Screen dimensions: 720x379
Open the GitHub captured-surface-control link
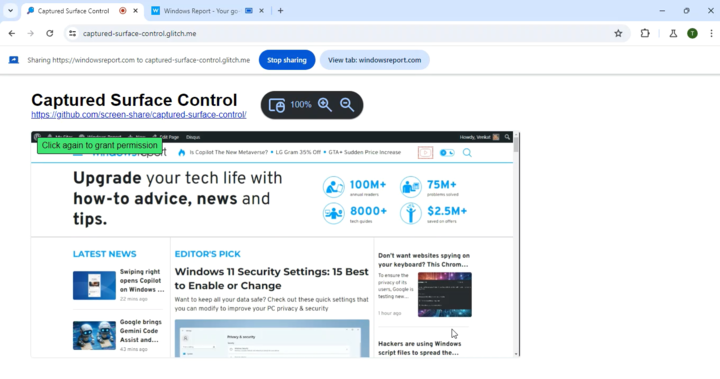139,114
